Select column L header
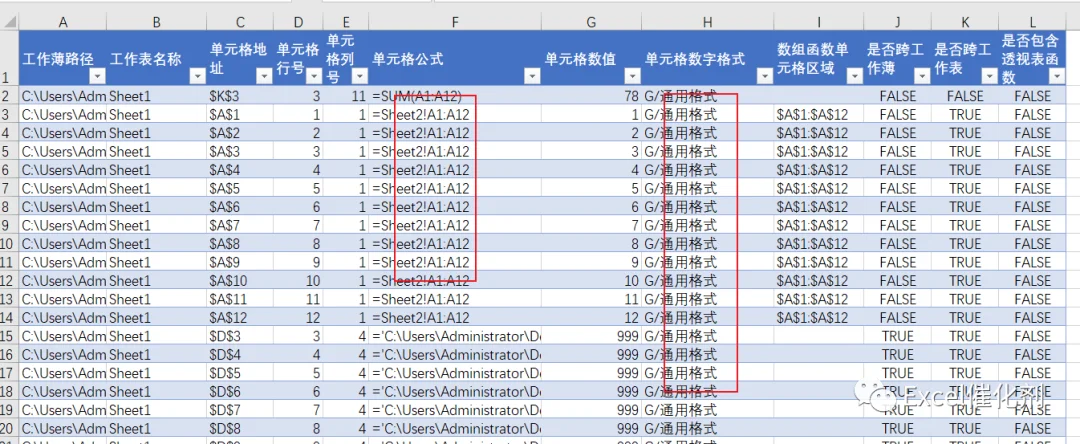The image size is (1080, 444). point(1032,22)
